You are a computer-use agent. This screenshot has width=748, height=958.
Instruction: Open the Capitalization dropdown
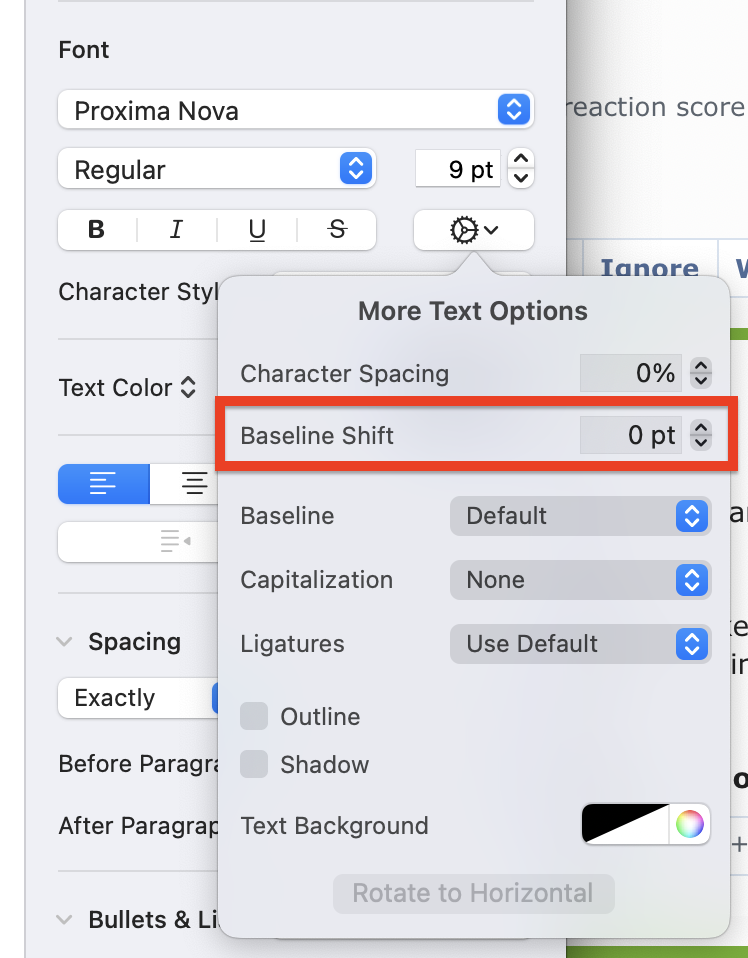click(580, 580)
